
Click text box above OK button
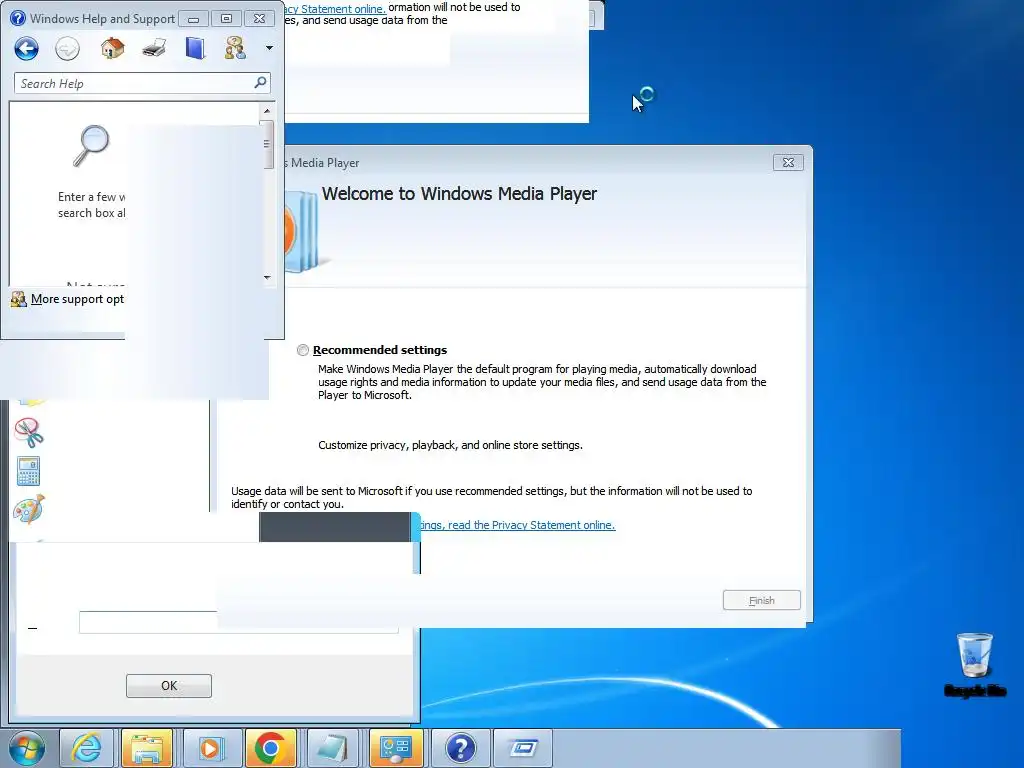(x=238, y=622)
